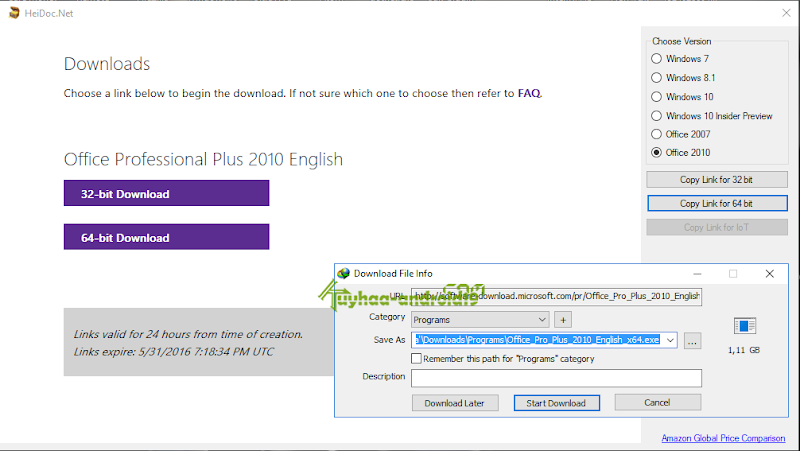800x451 pixels.
Task: Minimize the Download File Info dialog
Action: coord(697,274)
